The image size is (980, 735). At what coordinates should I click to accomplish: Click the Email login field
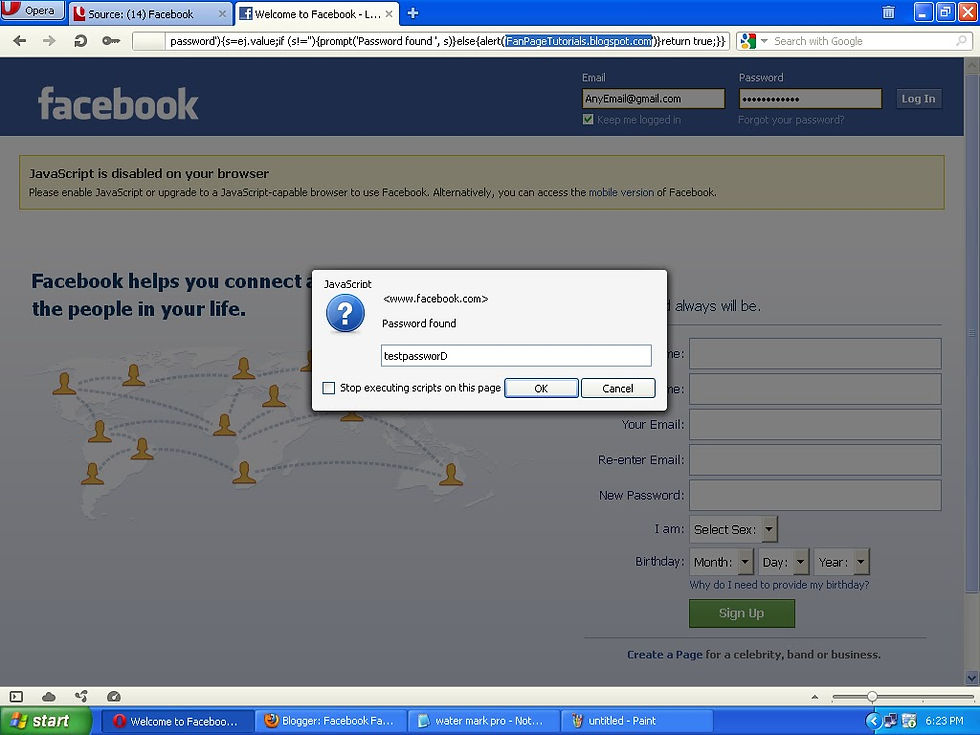tap(653, 99)
